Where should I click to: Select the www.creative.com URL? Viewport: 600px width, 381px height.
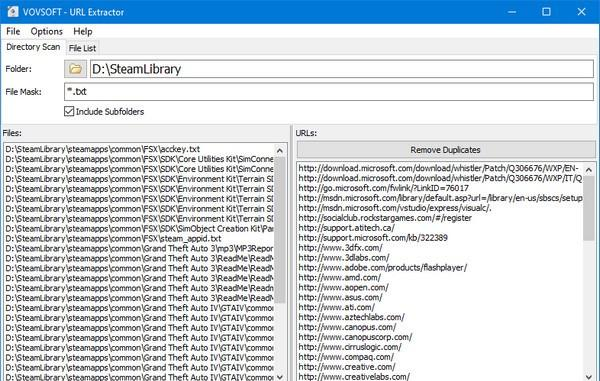click(347, 367)
